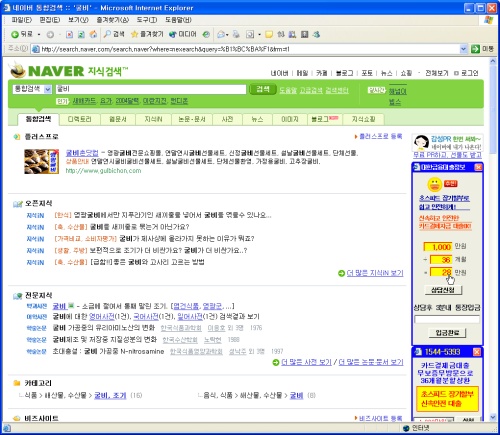Open the http://www.gulbichon.com link
The width and height of the screenshot is (500, 435).
103,171
